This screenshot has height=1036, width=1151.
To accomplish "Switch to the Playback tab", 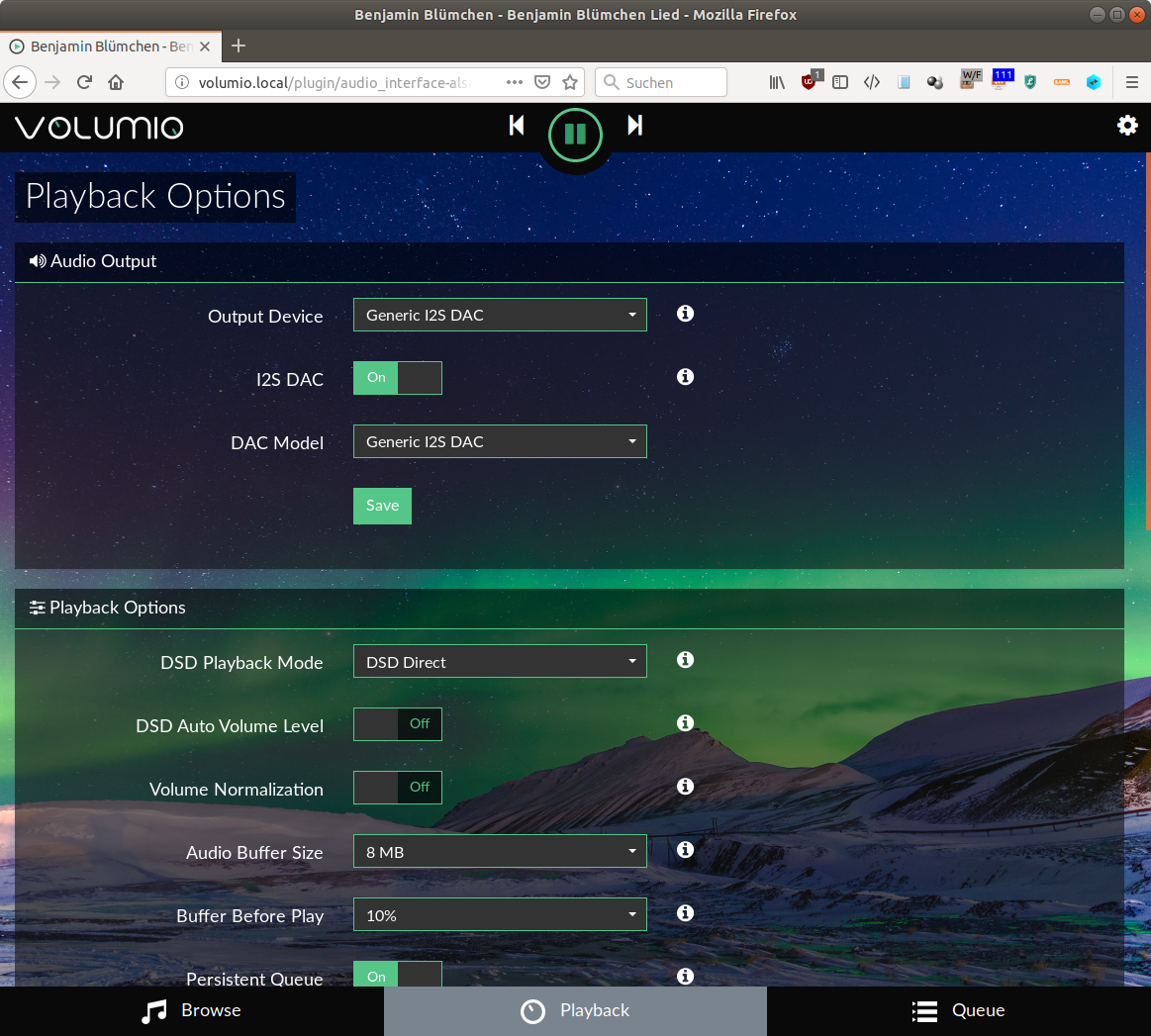I will coord(576,1011).
